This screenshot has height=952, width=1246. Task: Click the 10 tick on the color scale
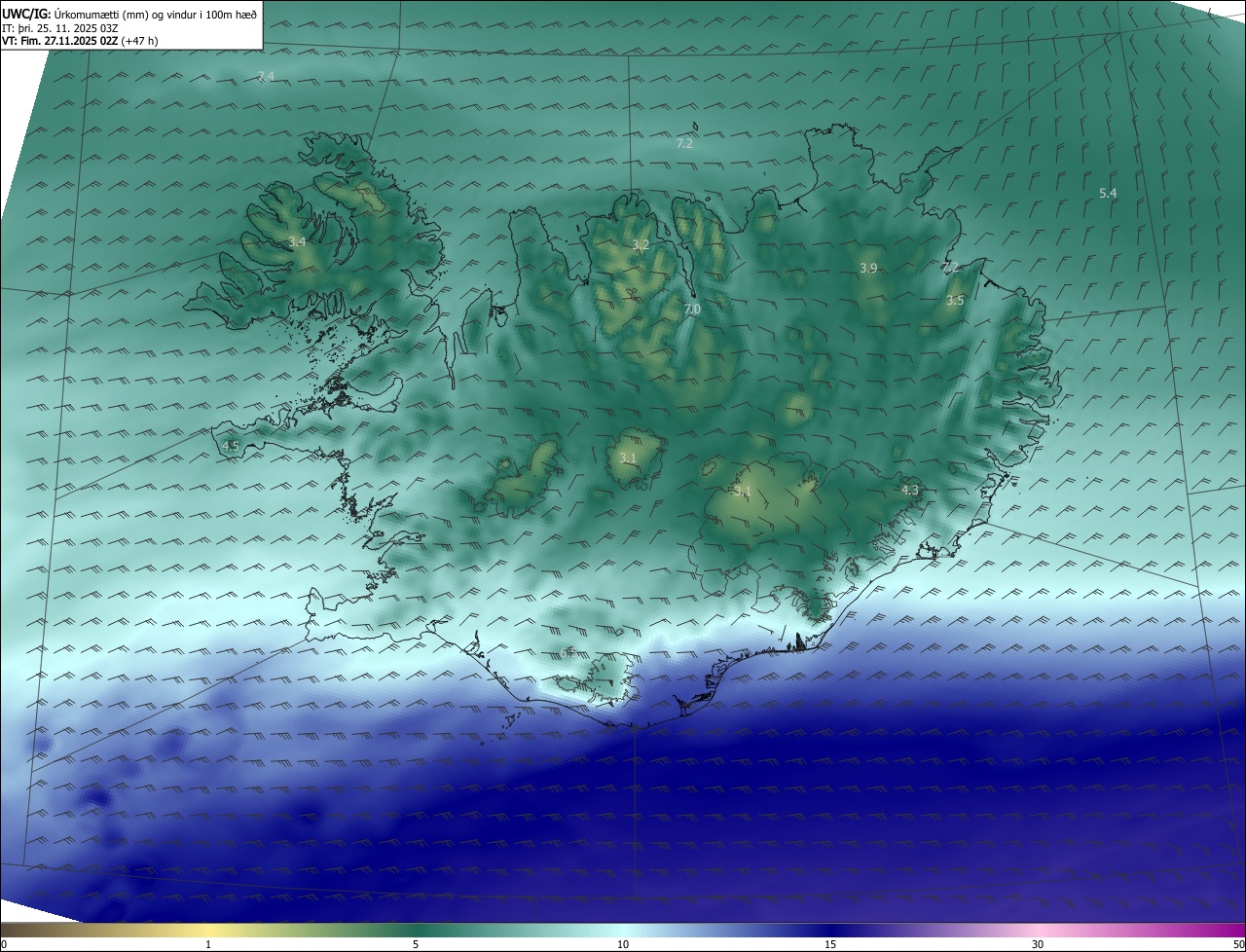[623, 944]
